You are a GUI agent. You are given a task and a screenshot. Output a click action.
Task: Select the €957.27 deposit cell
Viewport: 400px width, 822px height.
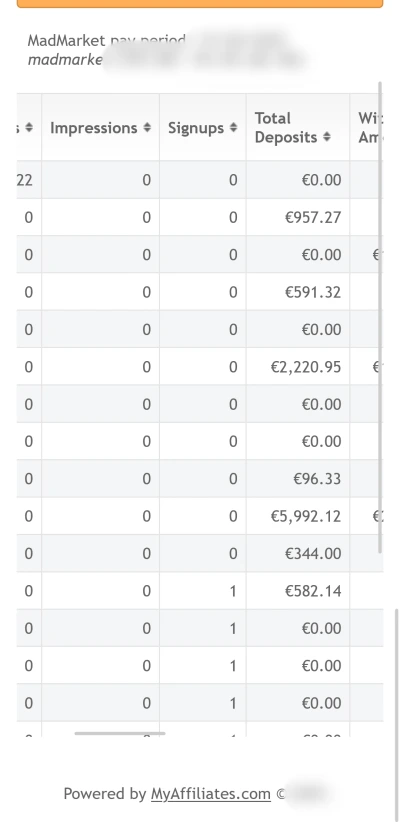[298, 217]
